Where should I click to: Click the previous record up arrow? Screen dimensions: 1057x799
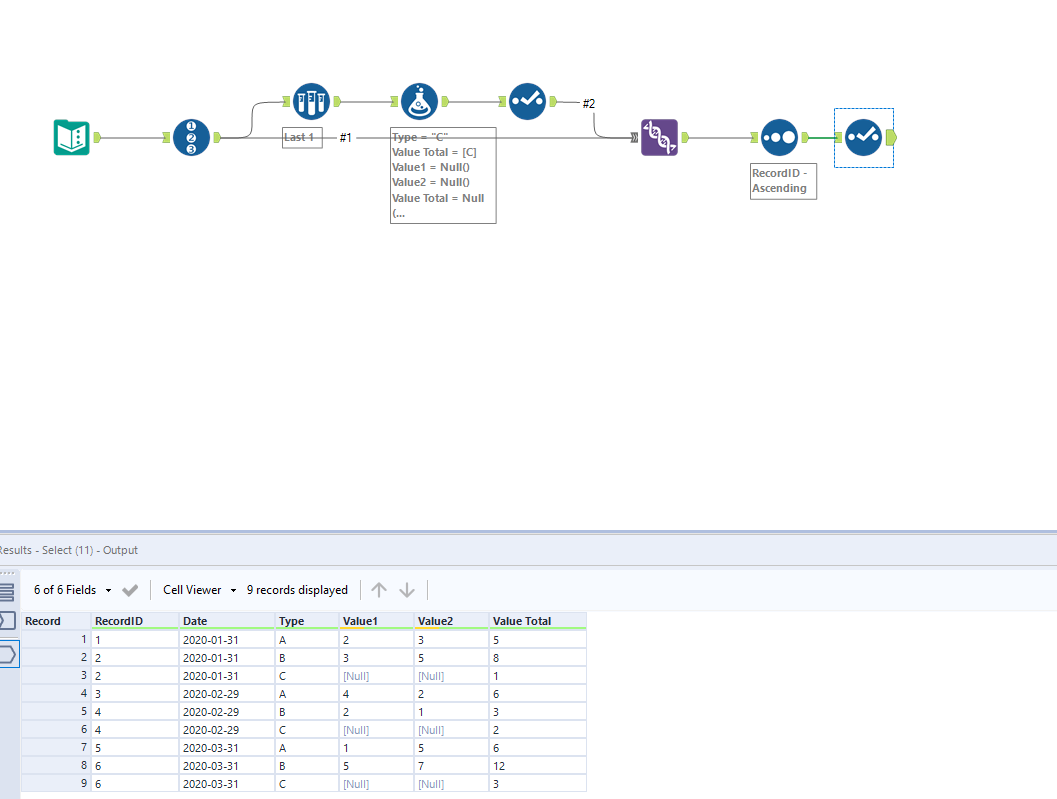pyautogui.click(x=379, y=590)
